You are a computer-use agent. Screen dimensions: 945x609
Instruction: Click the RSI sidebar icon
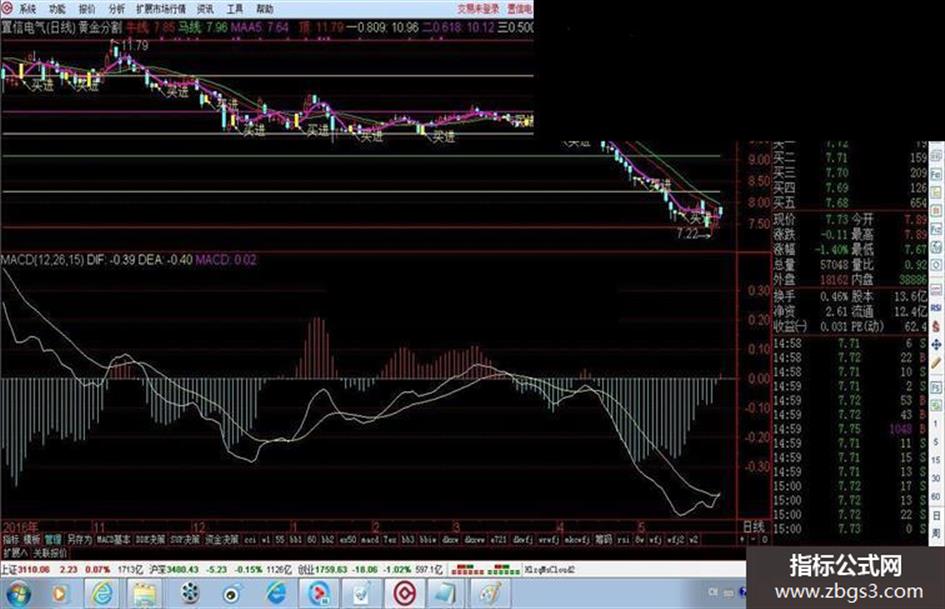tap(937, 308)
